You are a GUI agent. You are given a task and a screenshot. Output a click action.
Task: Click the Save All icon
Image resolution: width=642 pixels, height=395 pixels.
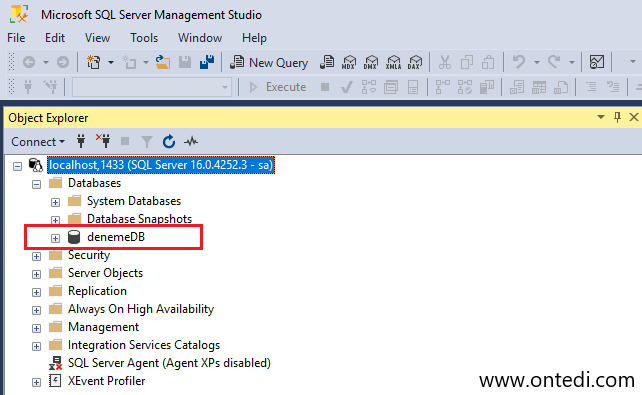pos(207,62)
